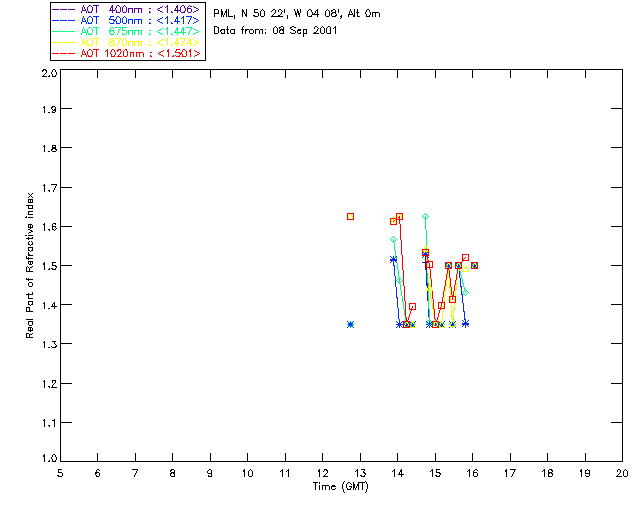This screenshot has width=640, height=512.
Task: Click the isolated red square marker before 13 GMT
Action: click(x=350, y=216)
